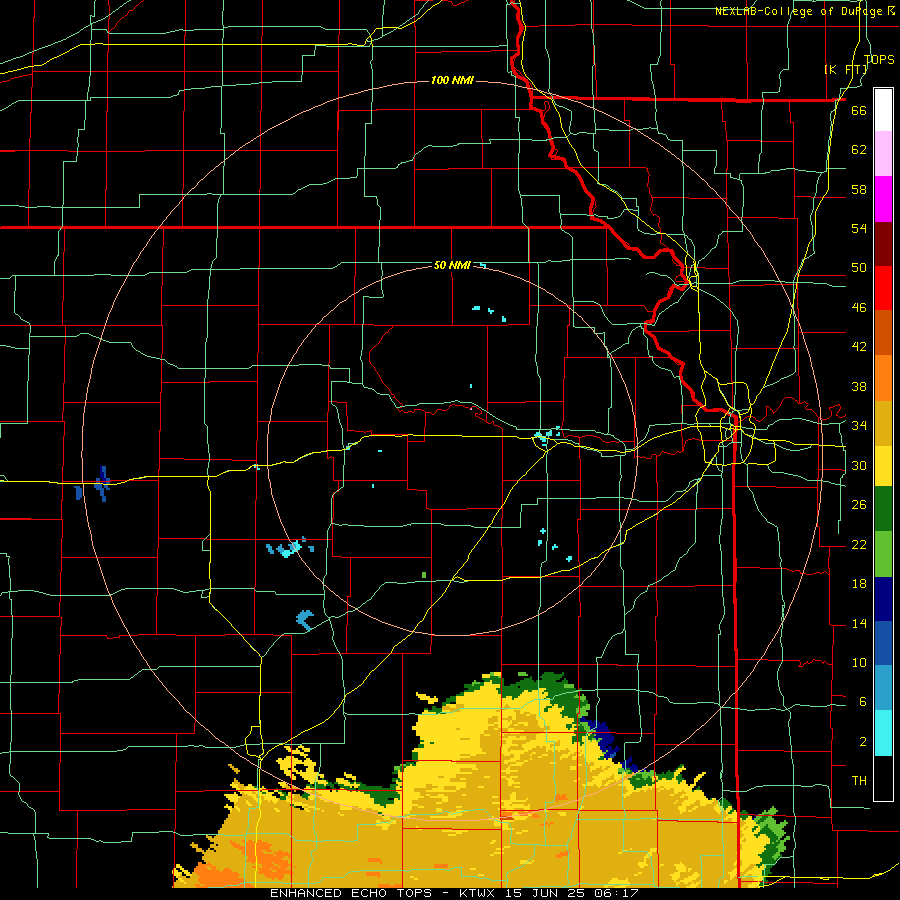Screen dimensions: 900x900
Task: Click the dark red legend swatch
Action: 883,244
